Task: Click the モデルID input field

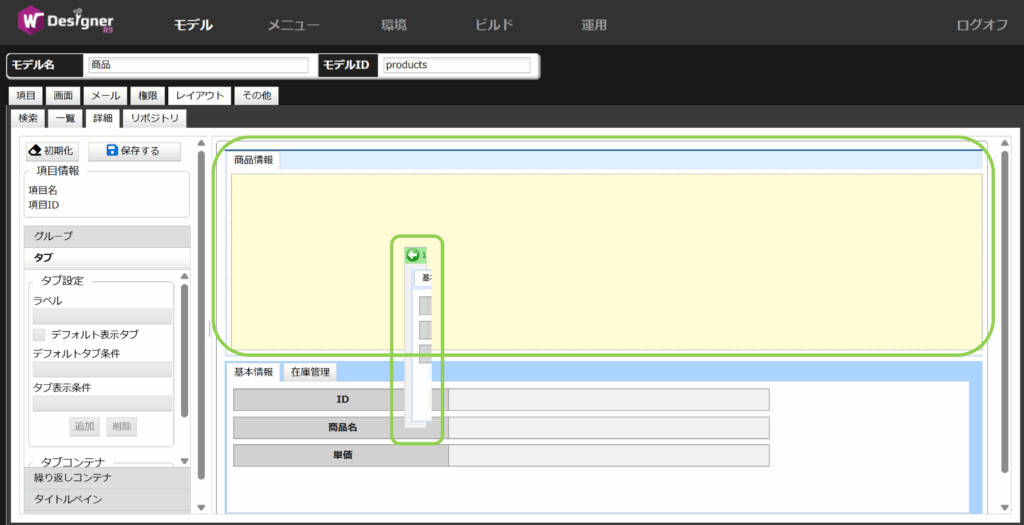Action: click(x=456, y=65)
